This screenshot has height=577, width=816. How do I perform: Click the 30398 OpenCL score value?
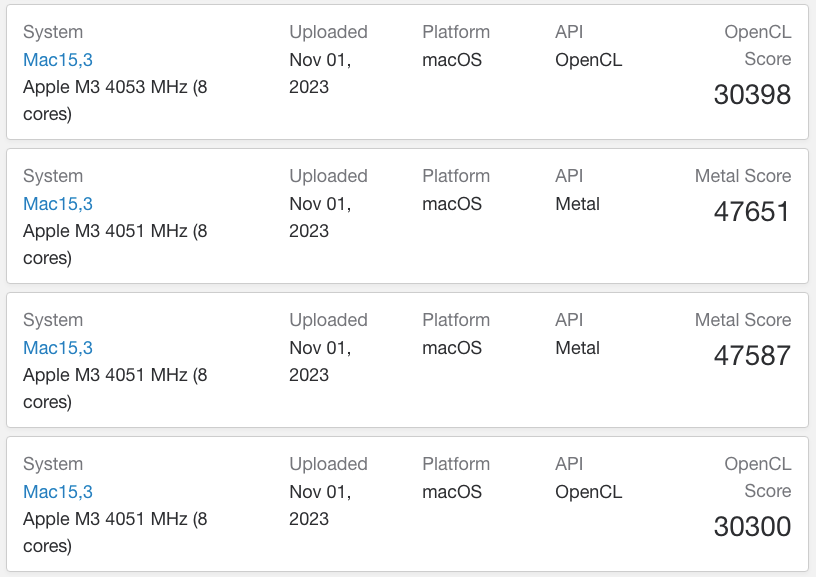(x=752, y=95)
